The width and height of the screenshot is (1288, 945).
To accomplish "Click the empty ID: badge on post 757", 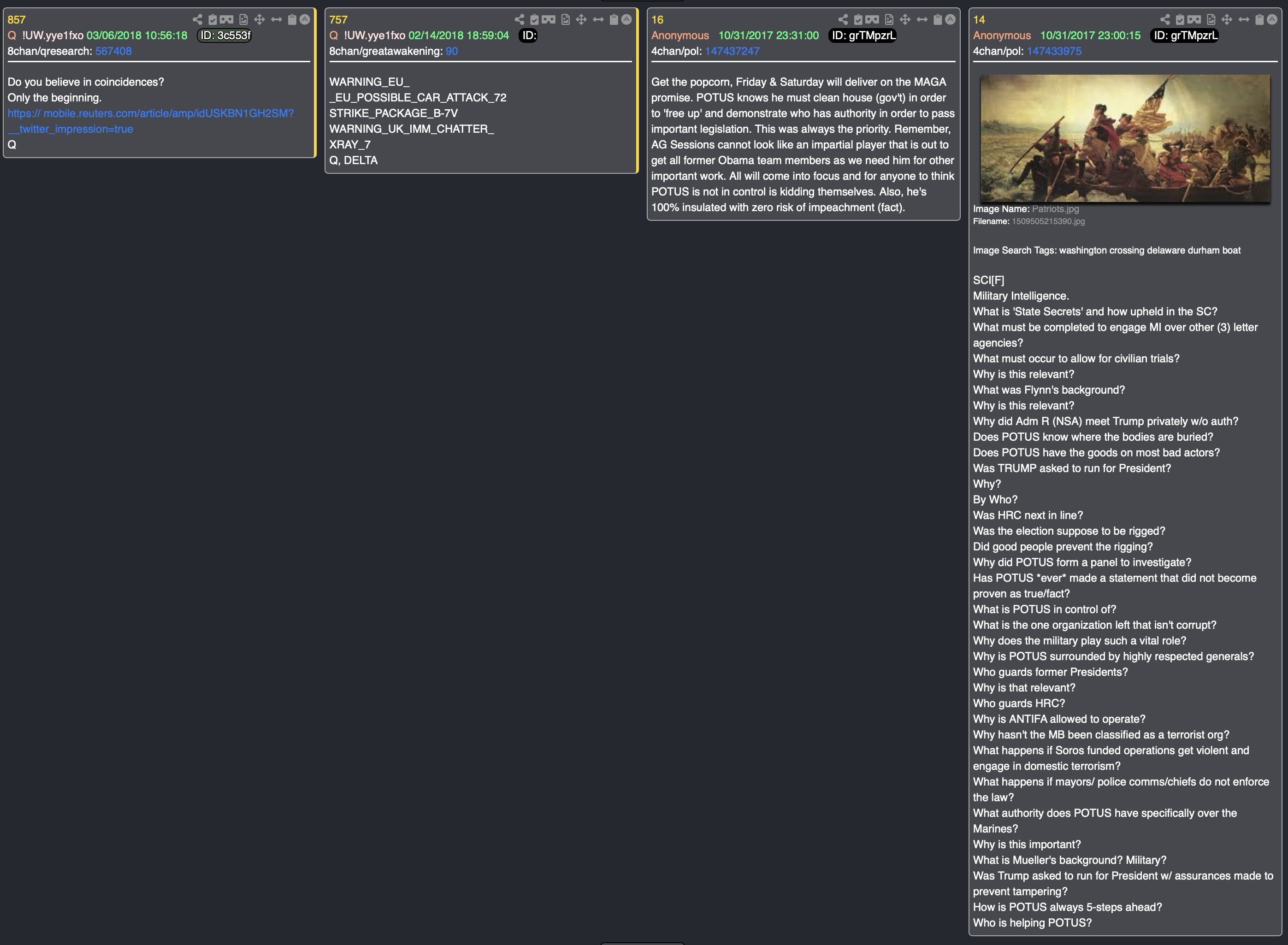I will 528,35.
